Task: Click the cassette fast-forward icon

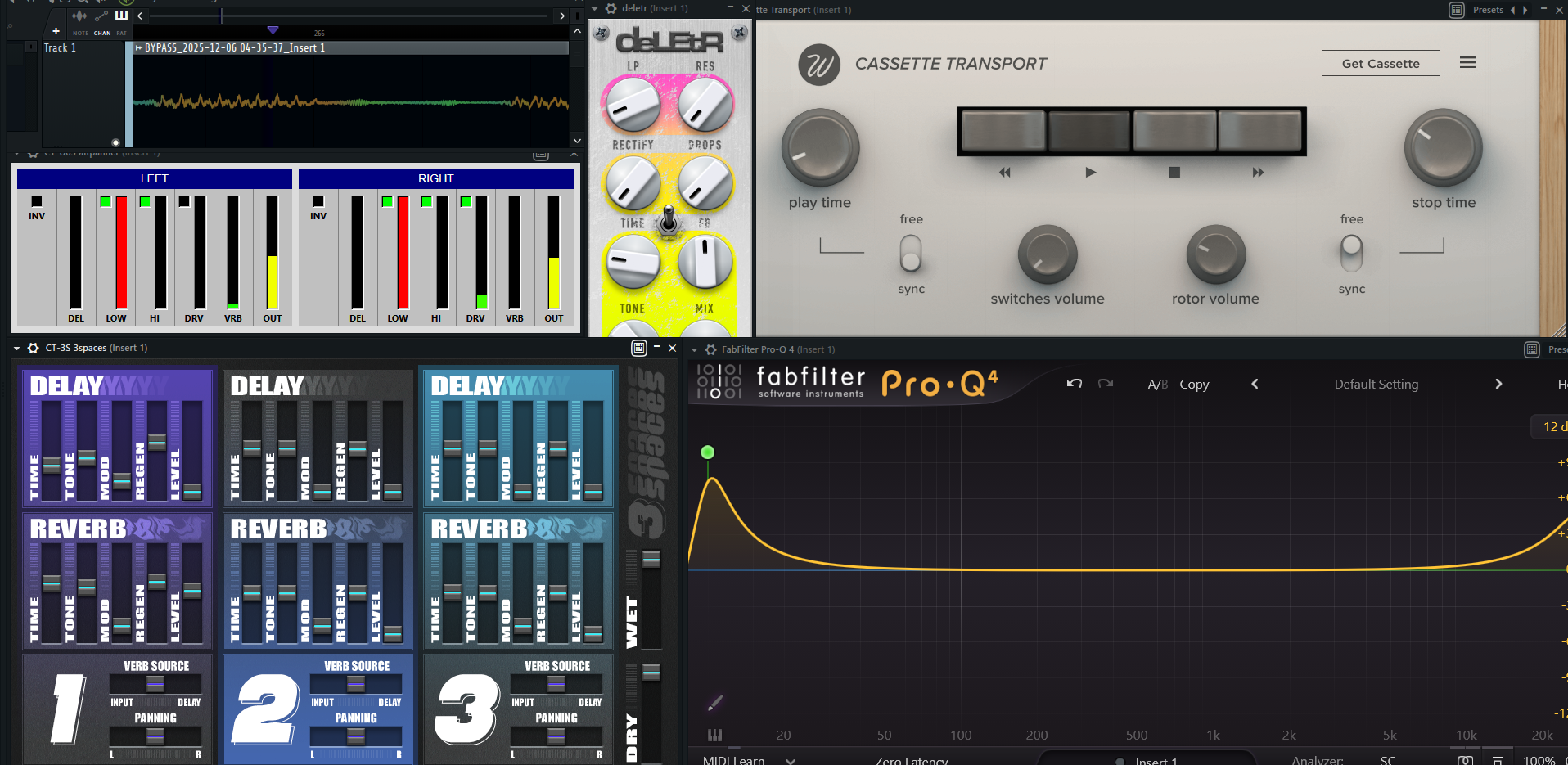Action: click(x=1258, y=173)
